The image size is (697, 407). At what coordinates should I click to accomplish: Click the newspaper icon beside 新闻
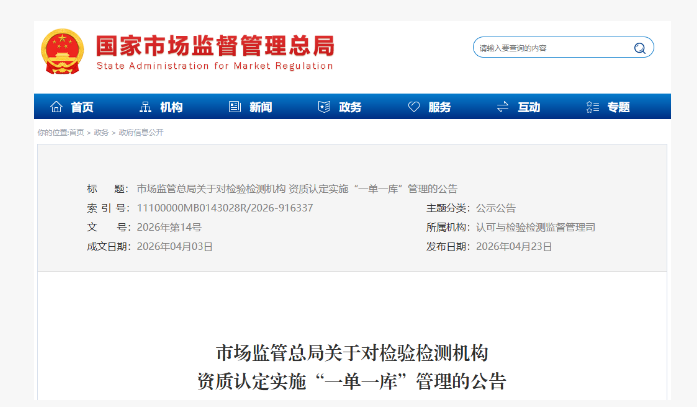point(235,107)
